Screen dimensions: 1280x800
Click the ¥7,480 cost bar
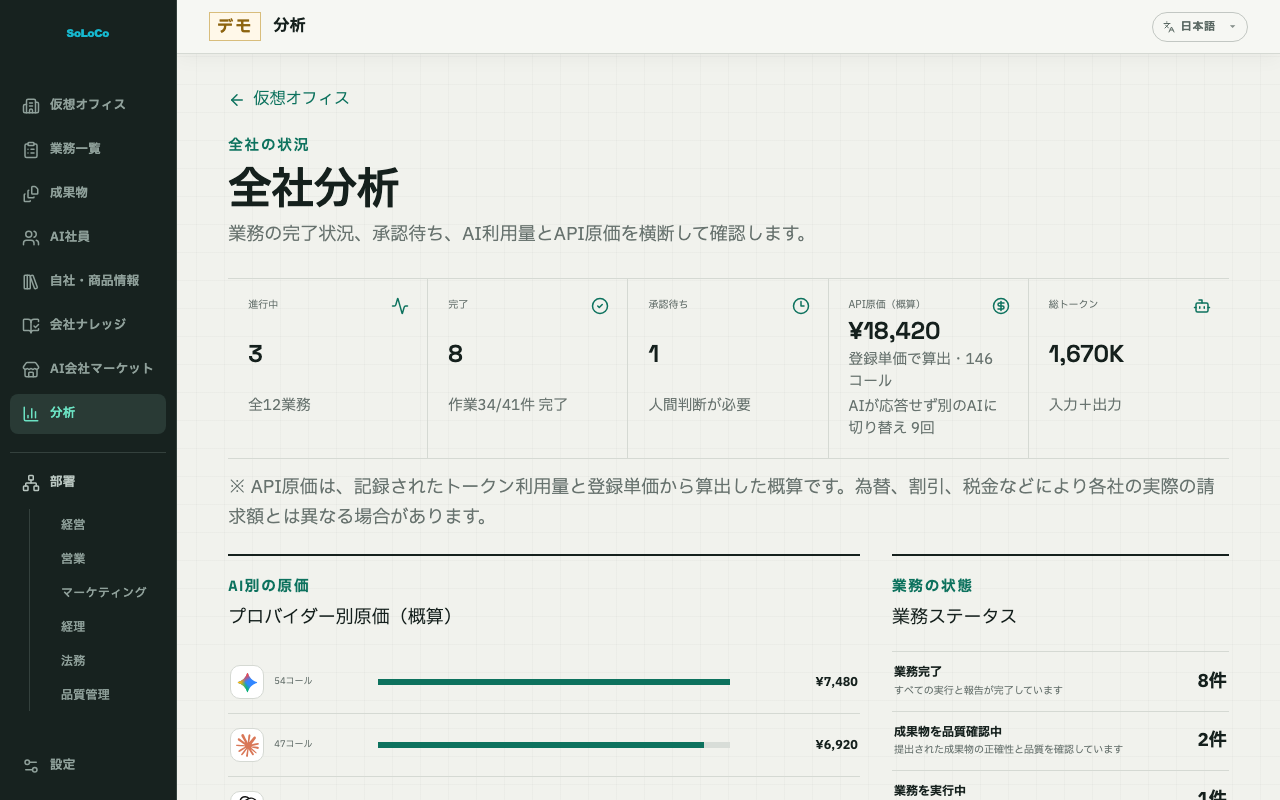(x=554, y=682)
